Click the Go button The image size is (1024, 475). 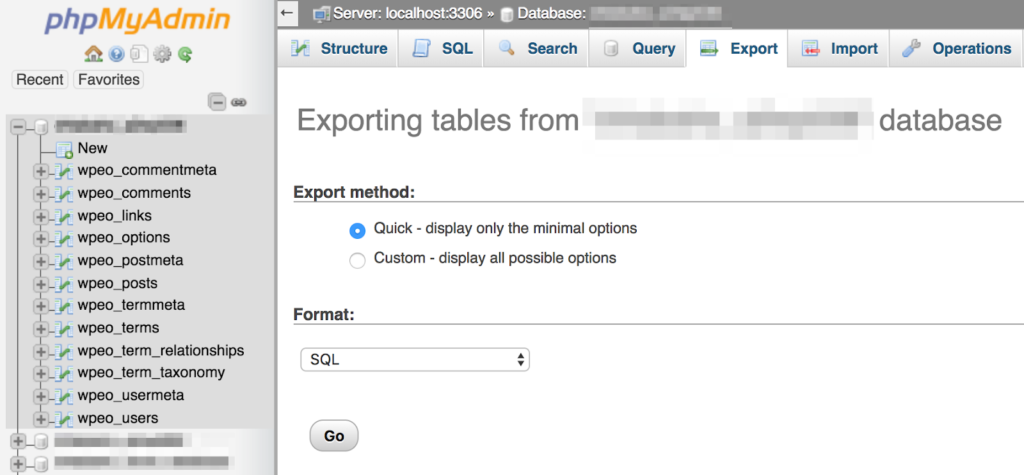pos(334,435)
